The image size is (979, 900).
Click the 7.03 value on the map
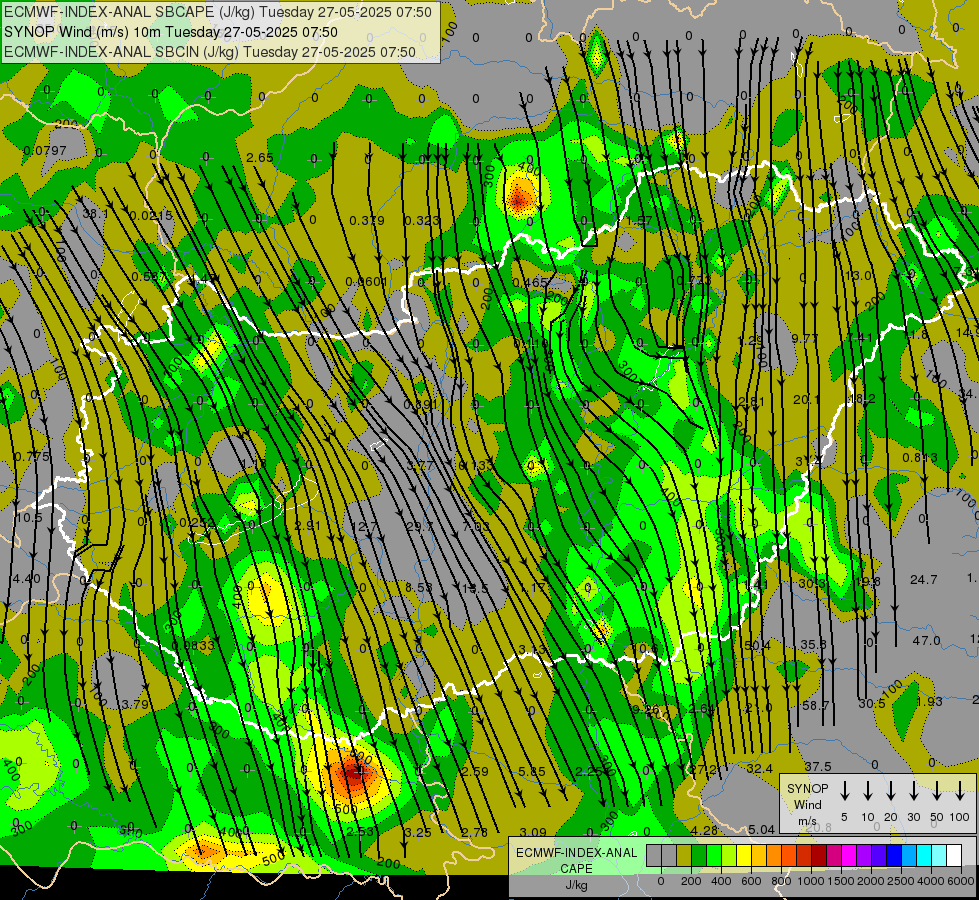476,526
